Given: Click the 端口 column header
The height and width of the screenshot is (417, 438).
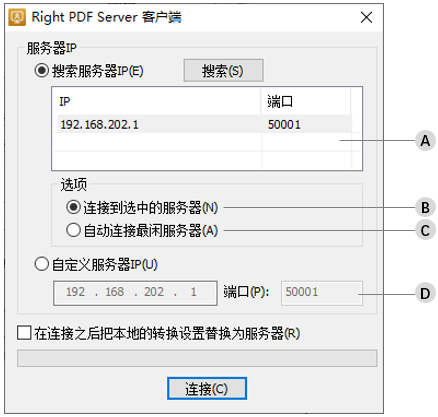Looking at the screenshot, I should (306, 101).
